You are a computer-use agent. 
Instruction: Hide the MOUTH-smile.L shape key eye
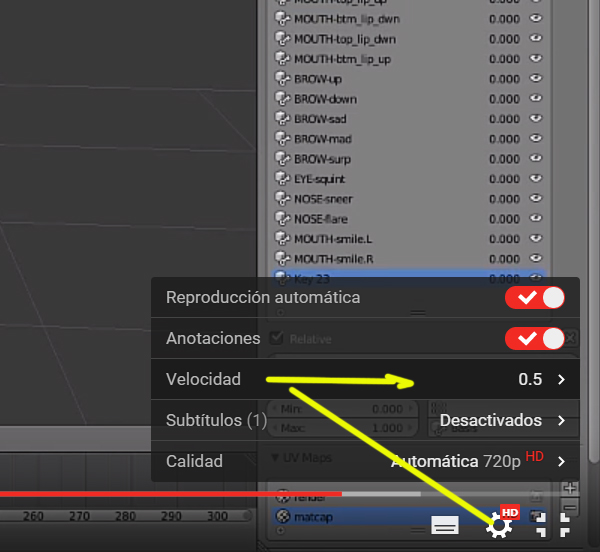pyautogui.click(x=536, y=238)
